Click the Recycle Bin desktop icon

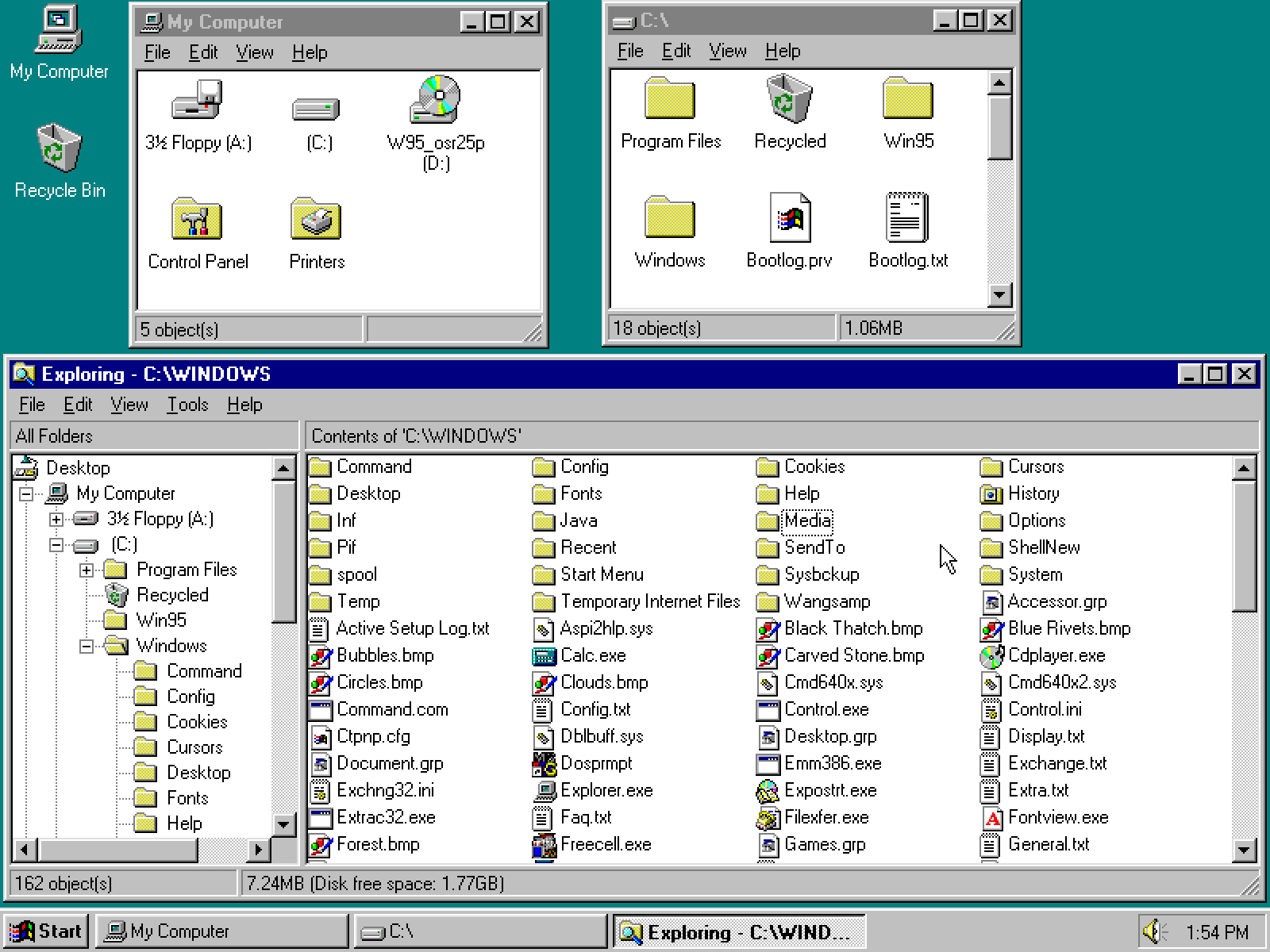pos(59,148)
